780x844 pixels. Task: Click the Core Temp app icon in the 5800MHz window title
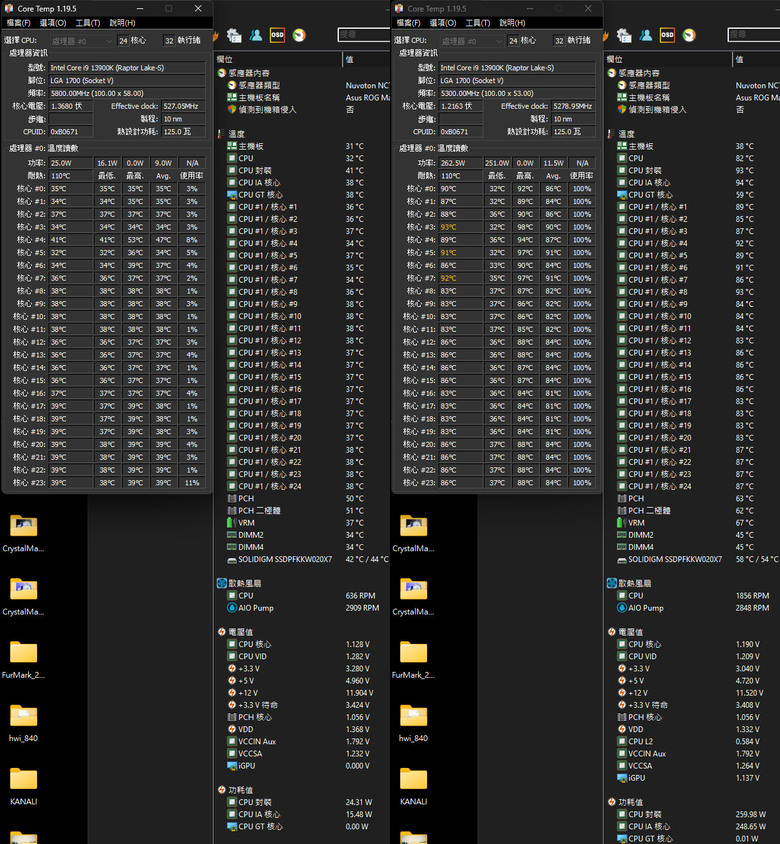tap(9, 9)
